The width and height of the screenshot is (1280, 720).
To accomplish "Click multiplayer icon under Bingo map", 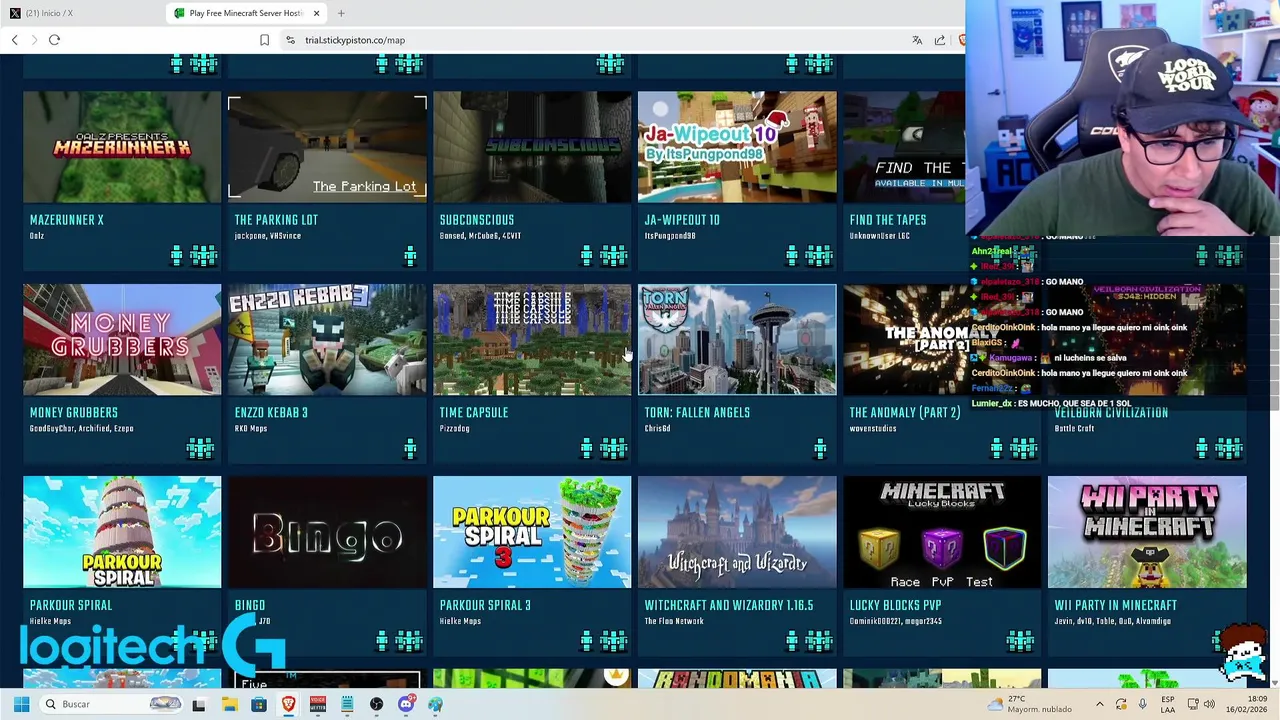I will coord(409,641).
